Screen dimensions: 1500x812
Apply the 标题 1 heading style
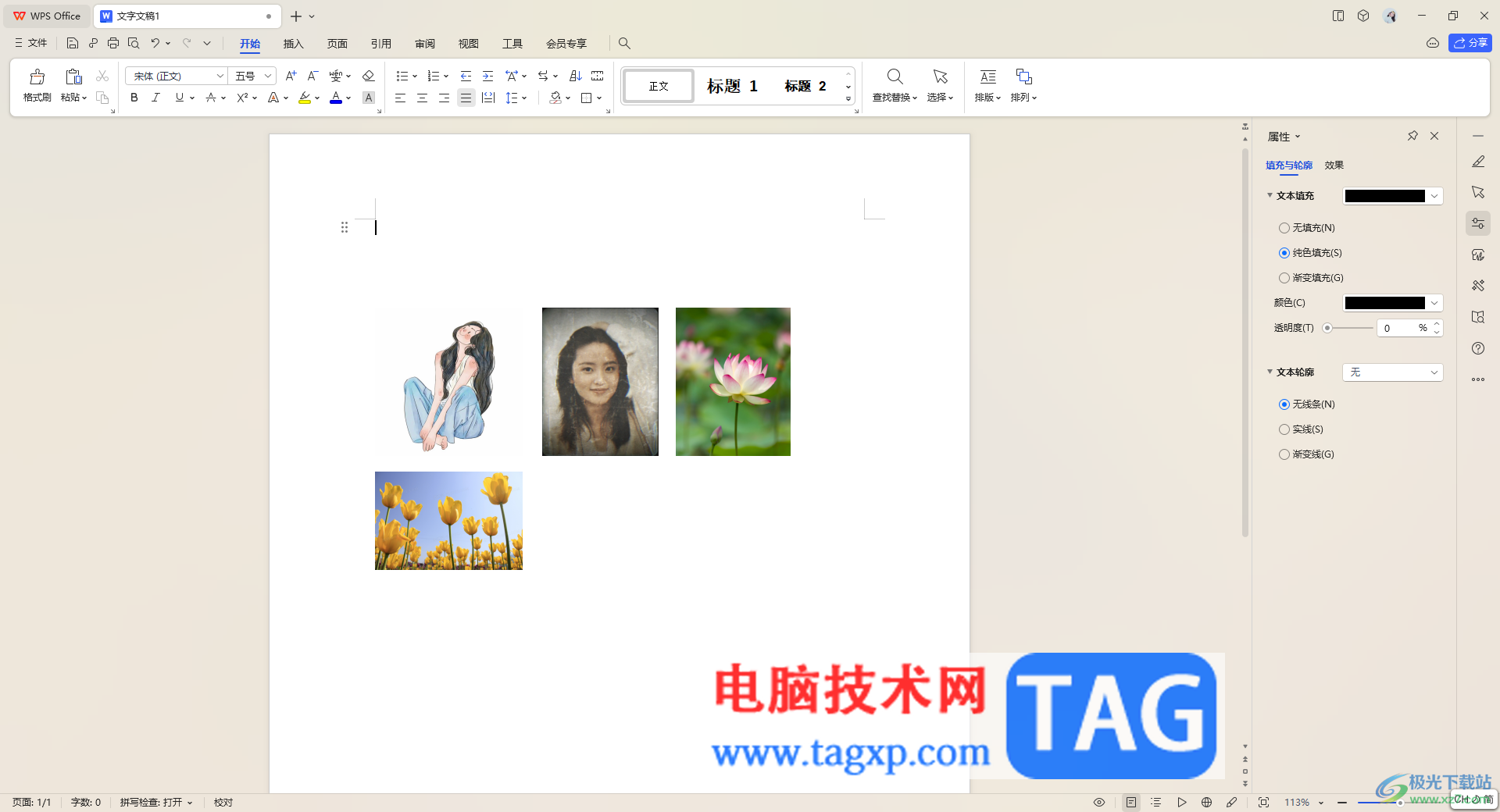pos(732,86)
